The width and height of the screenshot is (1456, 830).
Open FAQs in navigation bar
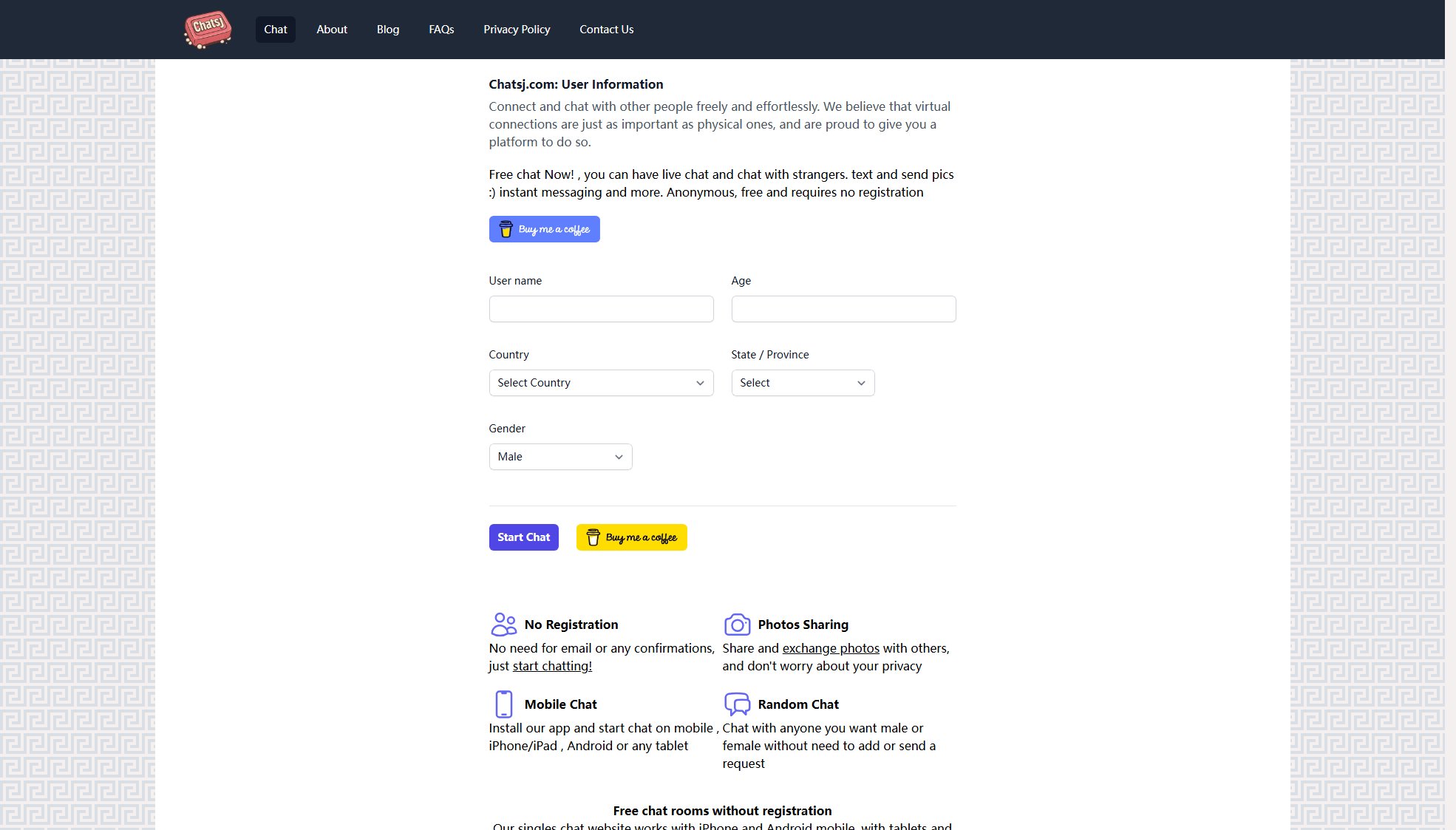point(441,30)
